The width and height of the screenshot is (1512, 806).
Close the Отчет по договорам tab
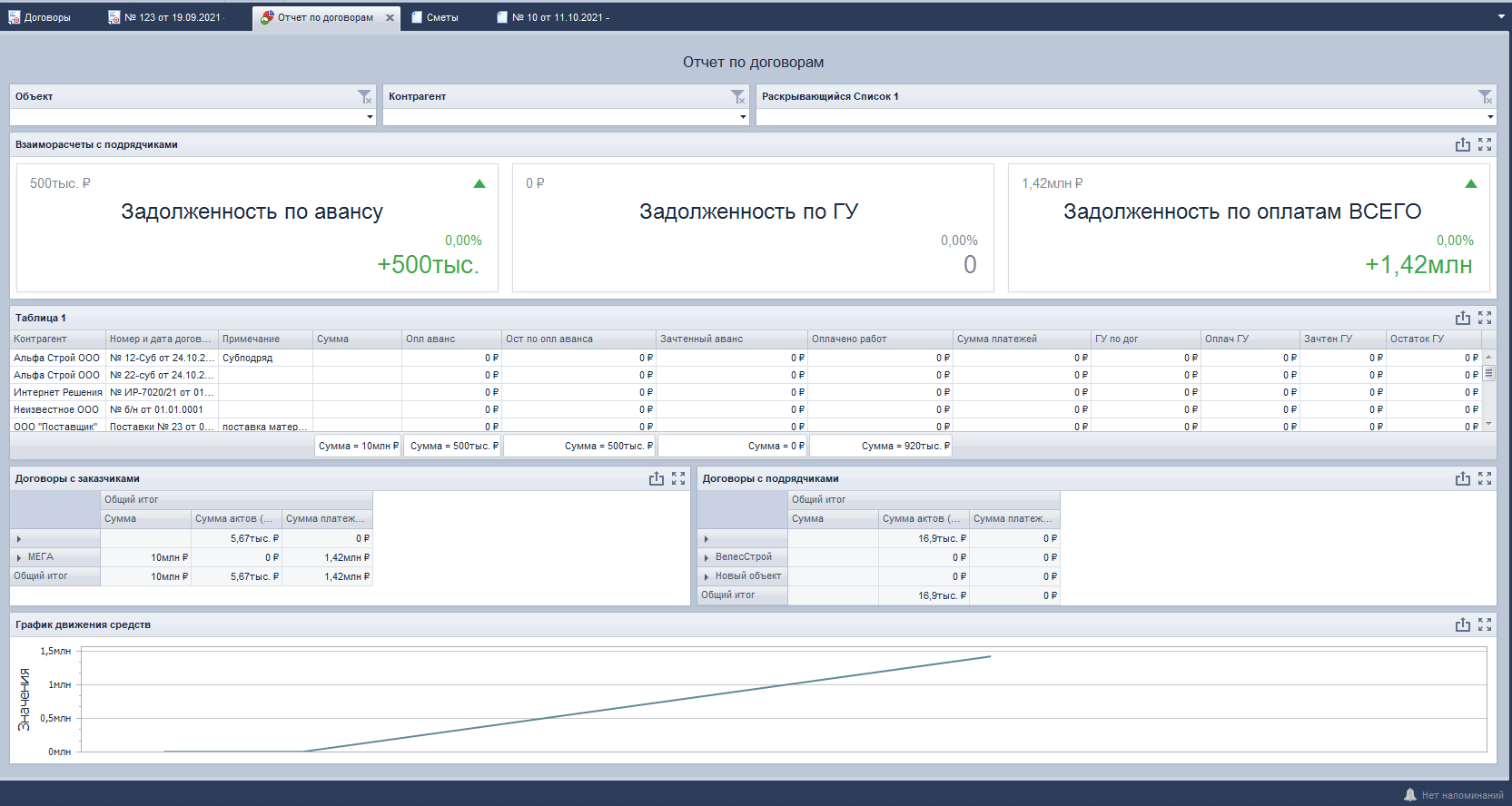390,17
